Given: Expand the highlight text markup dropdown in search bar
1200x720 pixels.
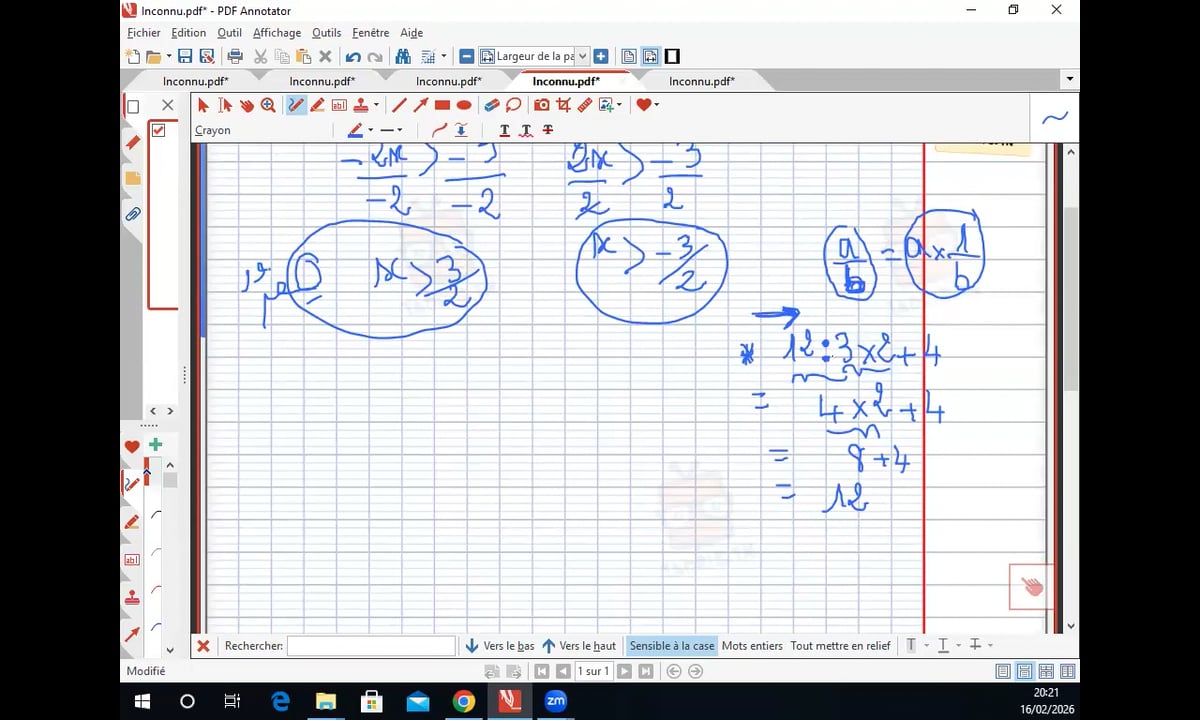Looking at the screenshot, I should coord(927,646).
